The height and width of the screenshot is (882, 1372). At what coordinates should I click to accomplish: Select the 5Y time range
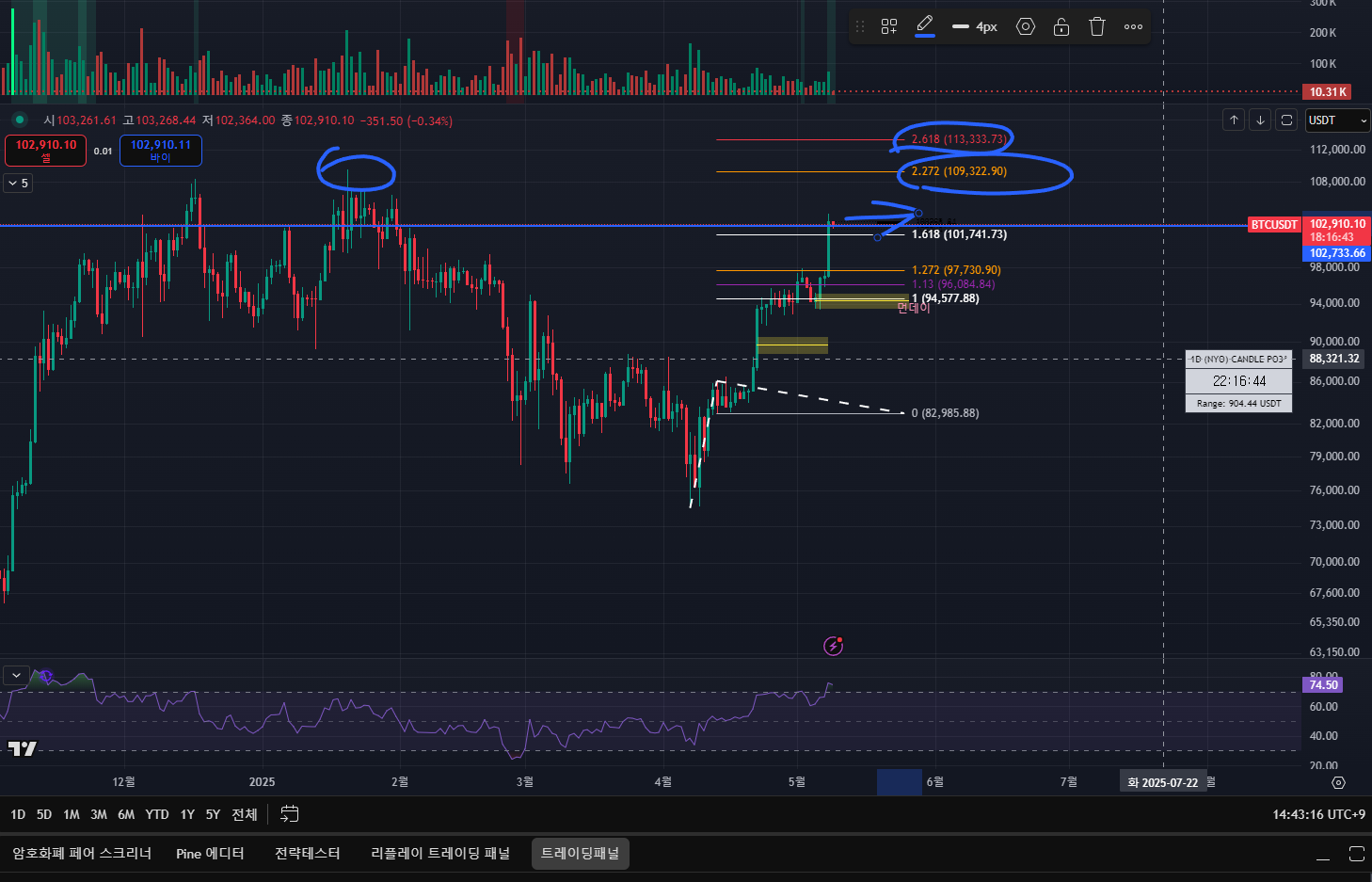tap(213, 814)
